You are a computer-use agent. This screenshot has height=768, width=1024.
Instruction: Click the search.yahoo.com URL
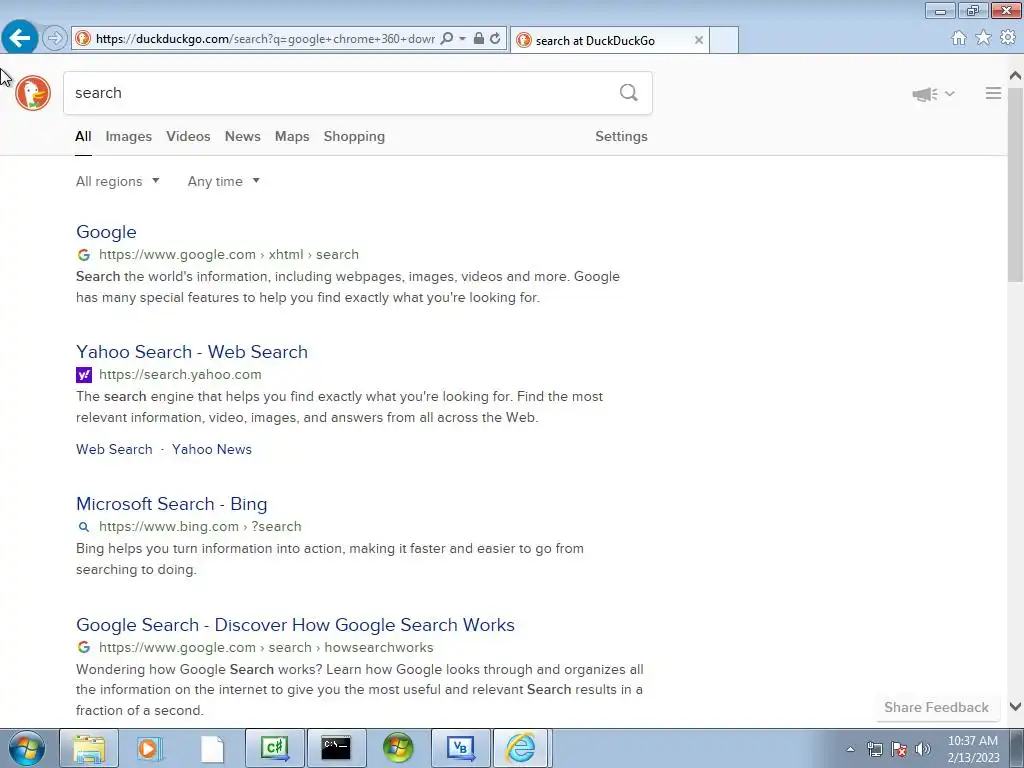tap(180, 375)
